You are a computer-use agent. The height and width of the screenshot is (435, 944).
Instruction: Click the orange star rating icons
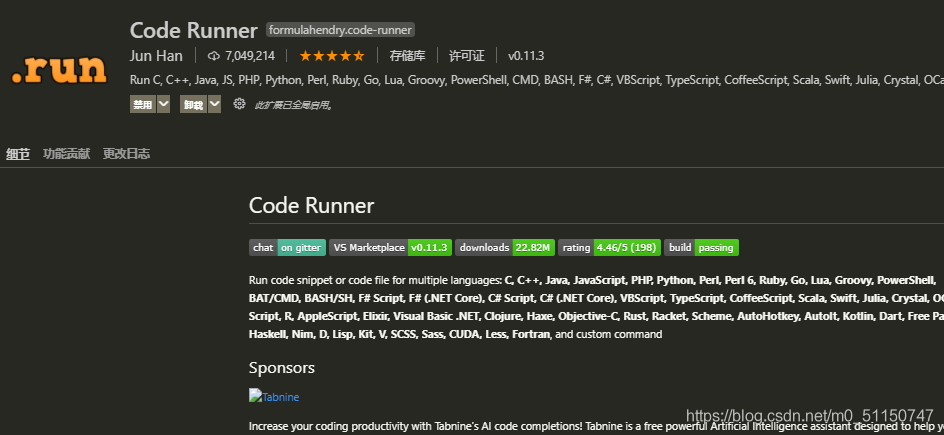[332, 56]
